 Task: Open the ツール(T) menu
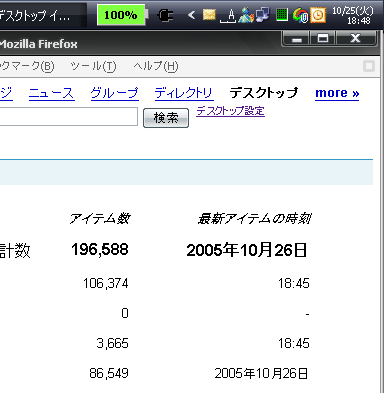[93, 66]
